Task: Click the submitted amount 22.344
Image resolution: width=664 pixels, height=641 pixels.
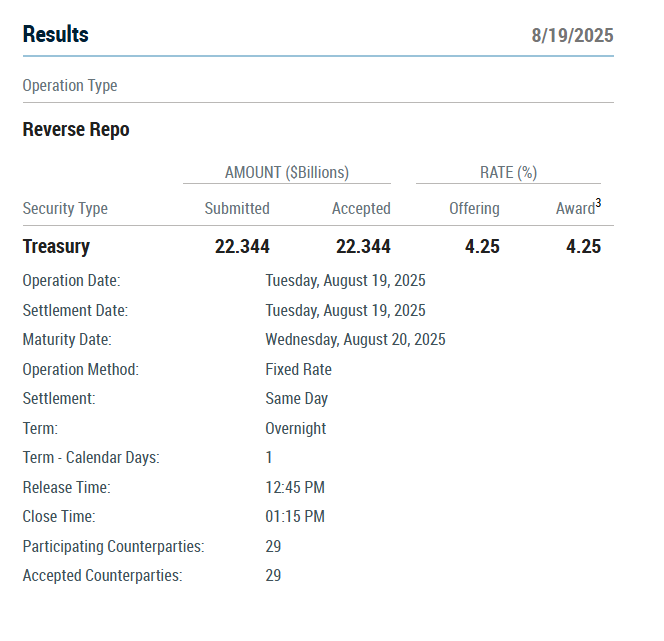Action: click(x=242, y=247)
